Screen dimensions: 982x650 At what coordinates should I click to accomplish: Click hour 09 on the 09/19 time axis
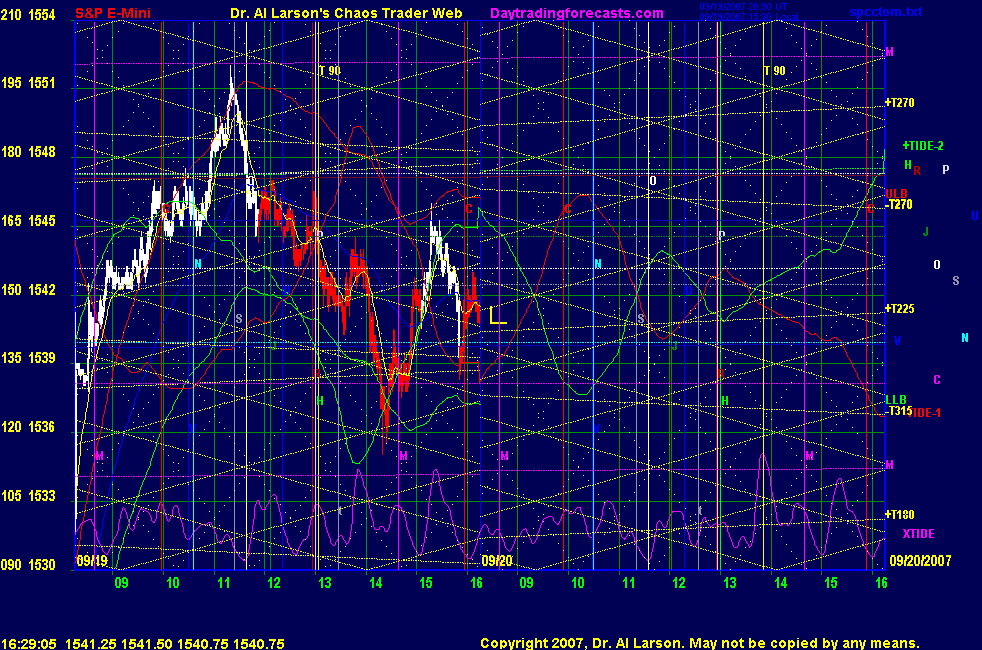pos(121,583)
